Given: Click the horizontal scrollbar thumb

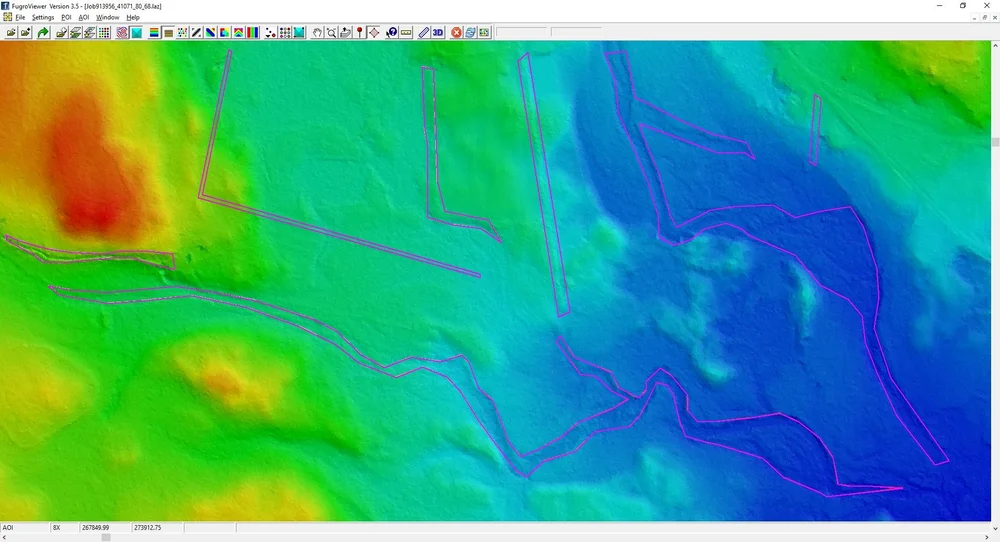Looking at the screenshot, I should pyautogui.click(x=106, y=538).
